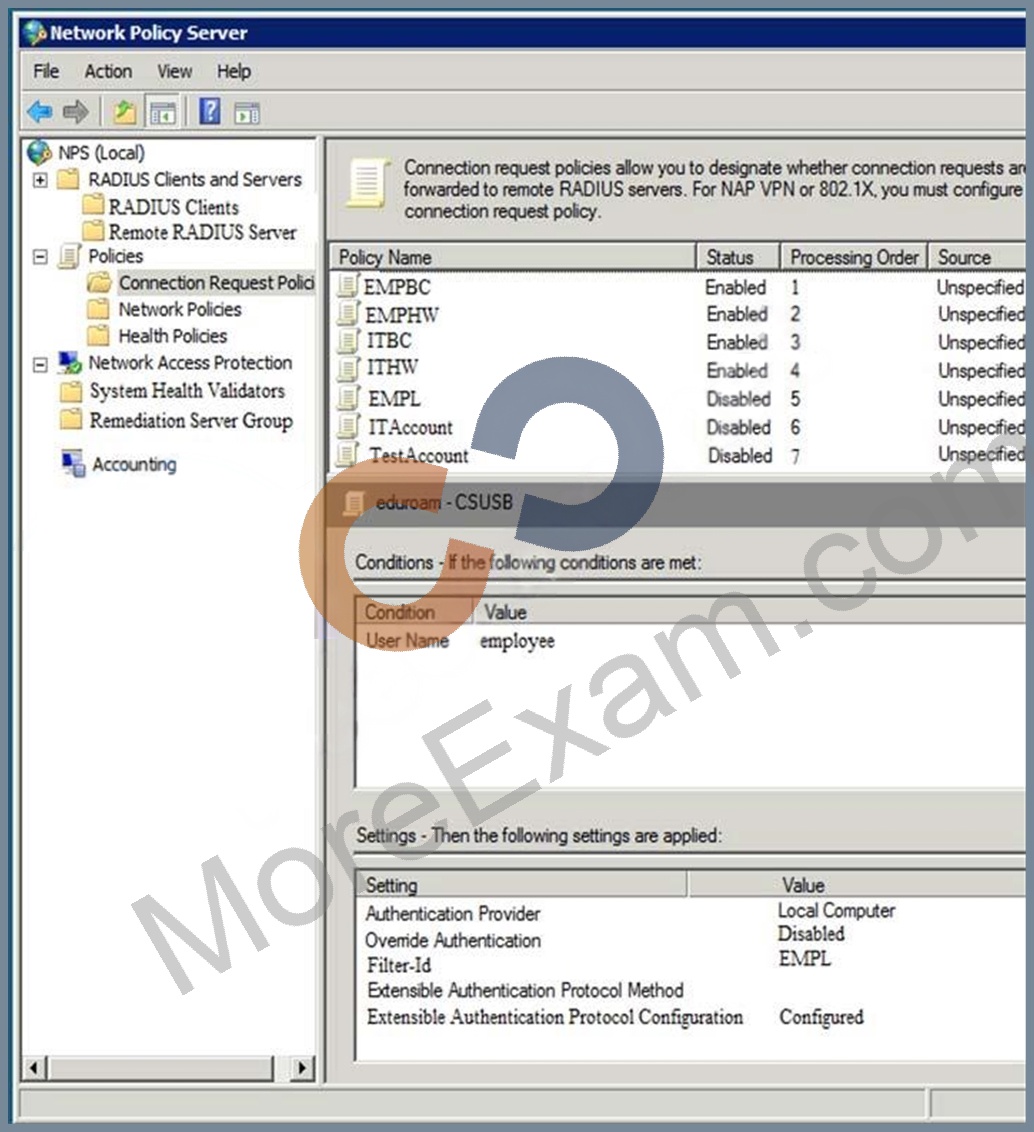
Task: Click the Forward arrow toolbar icon
Action: click(x=76, y=112)
